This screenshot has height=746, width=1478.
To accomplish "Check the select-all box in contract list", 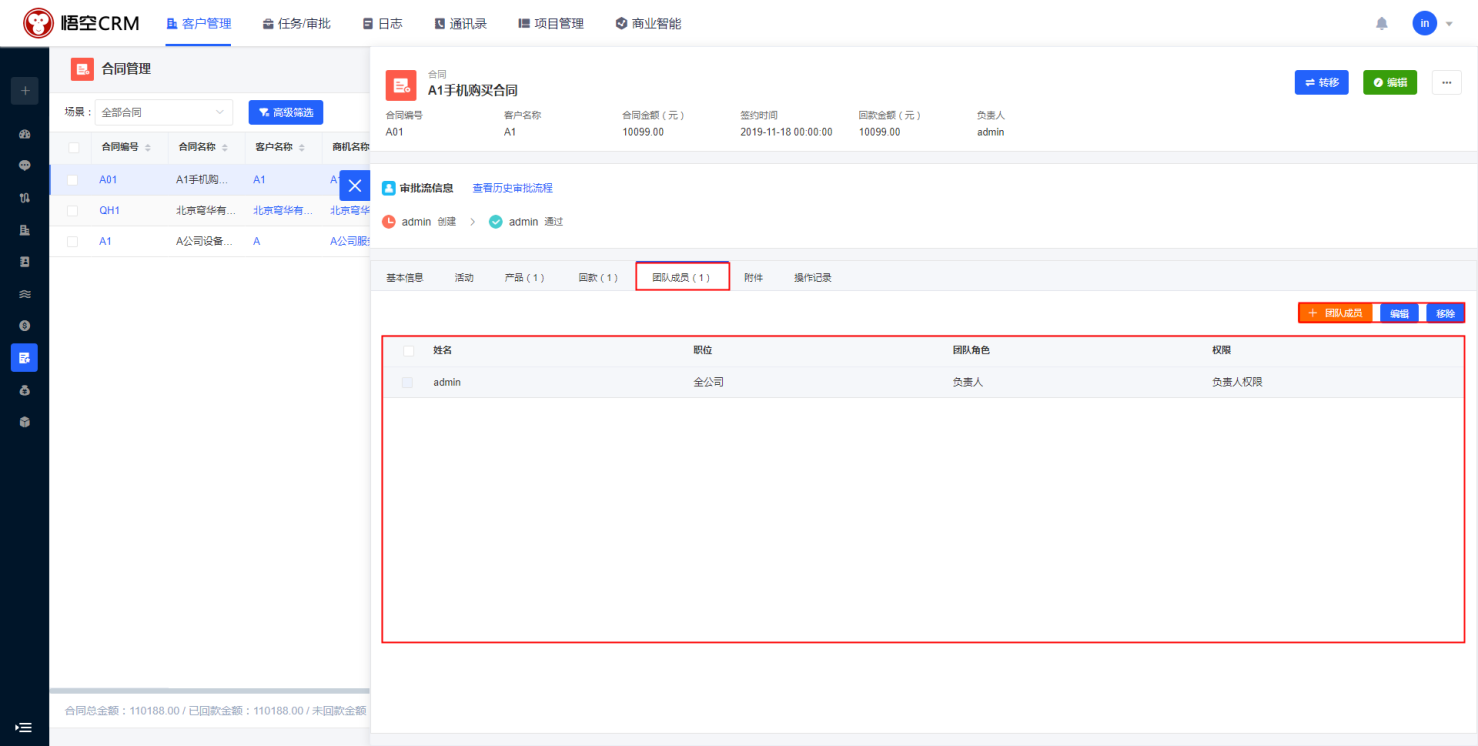I will (73, 147).
